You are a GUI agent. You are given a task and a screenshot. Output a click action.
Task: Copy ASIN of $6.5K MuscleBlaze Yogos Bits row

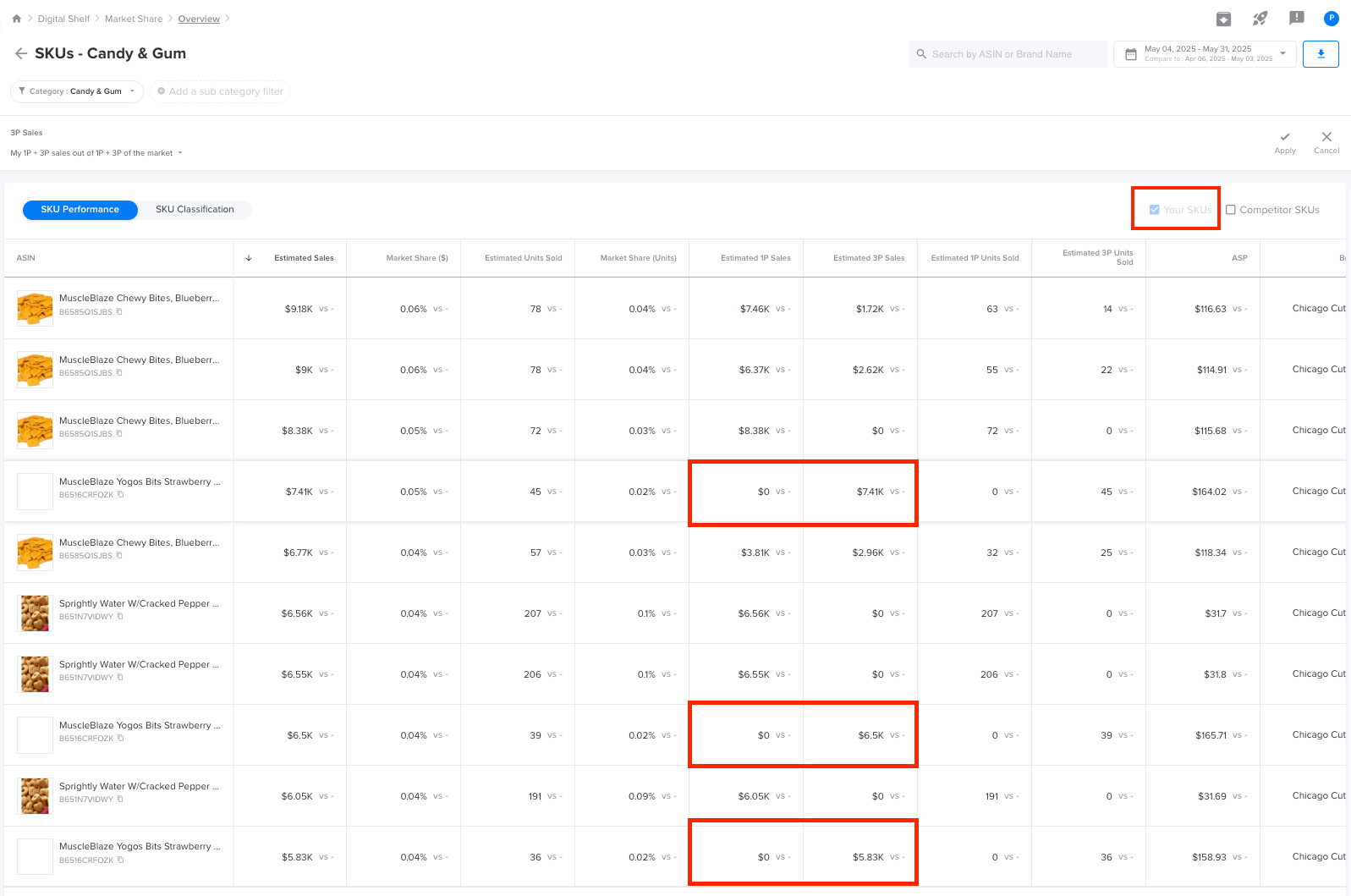120,739
